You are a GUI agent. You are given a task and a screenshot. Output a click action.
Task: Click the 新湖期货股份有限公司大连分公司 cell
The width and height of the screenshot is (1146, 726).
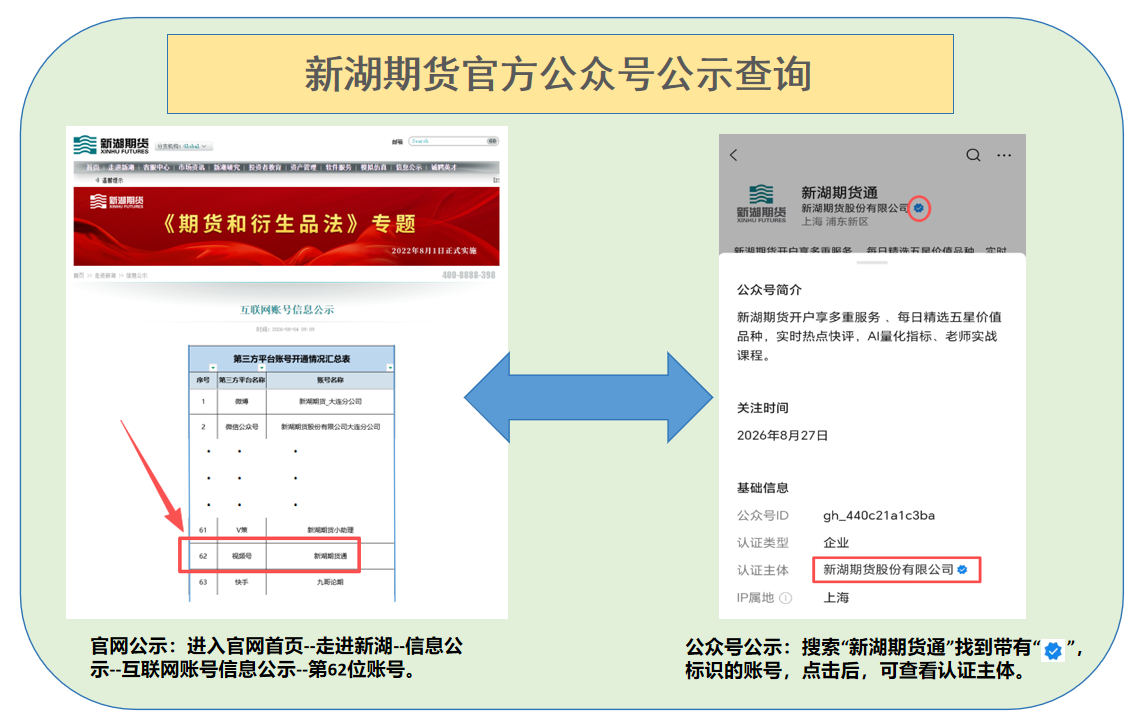tap(330, 427)
